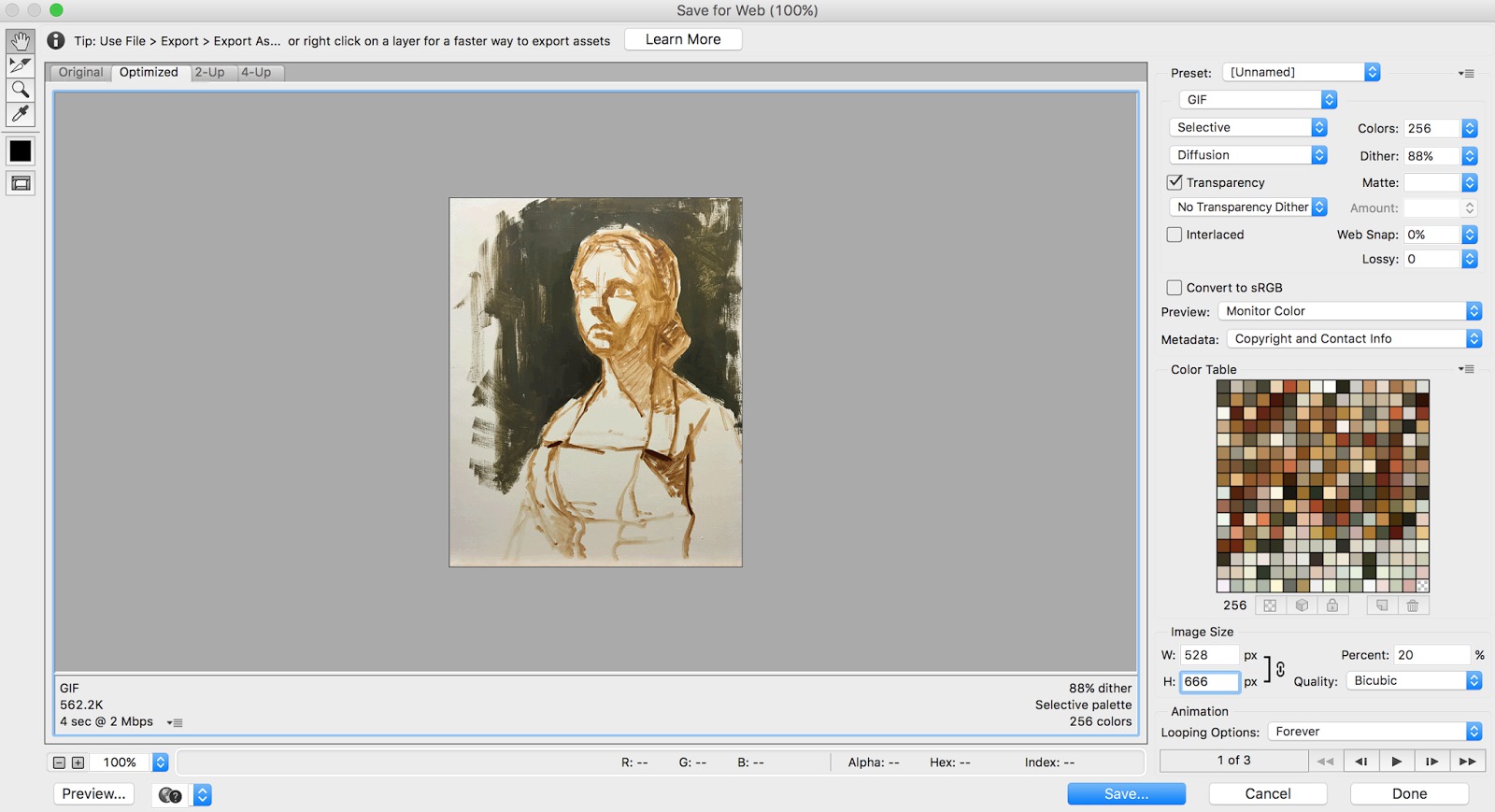Open the browser selection dropdown arrow
The height and width of the screenshot is (812, 1495).
click(203, 795)
